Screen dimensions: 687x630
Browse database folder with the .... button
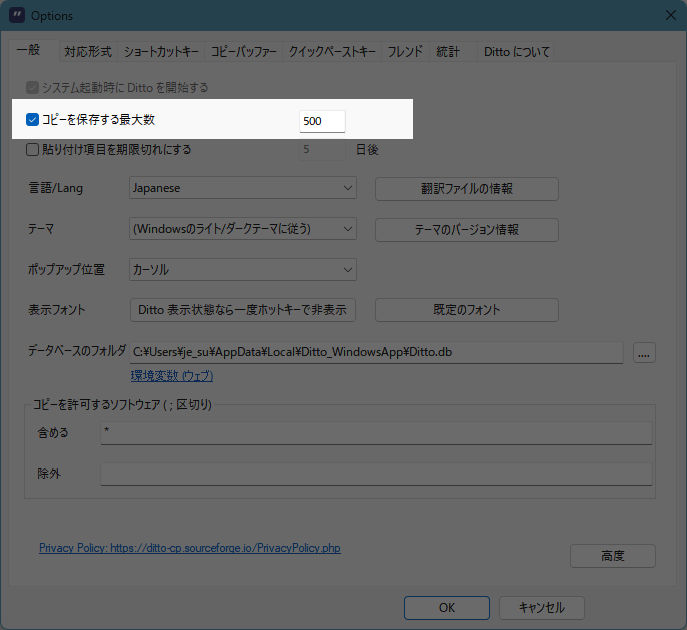coord(644,353)
